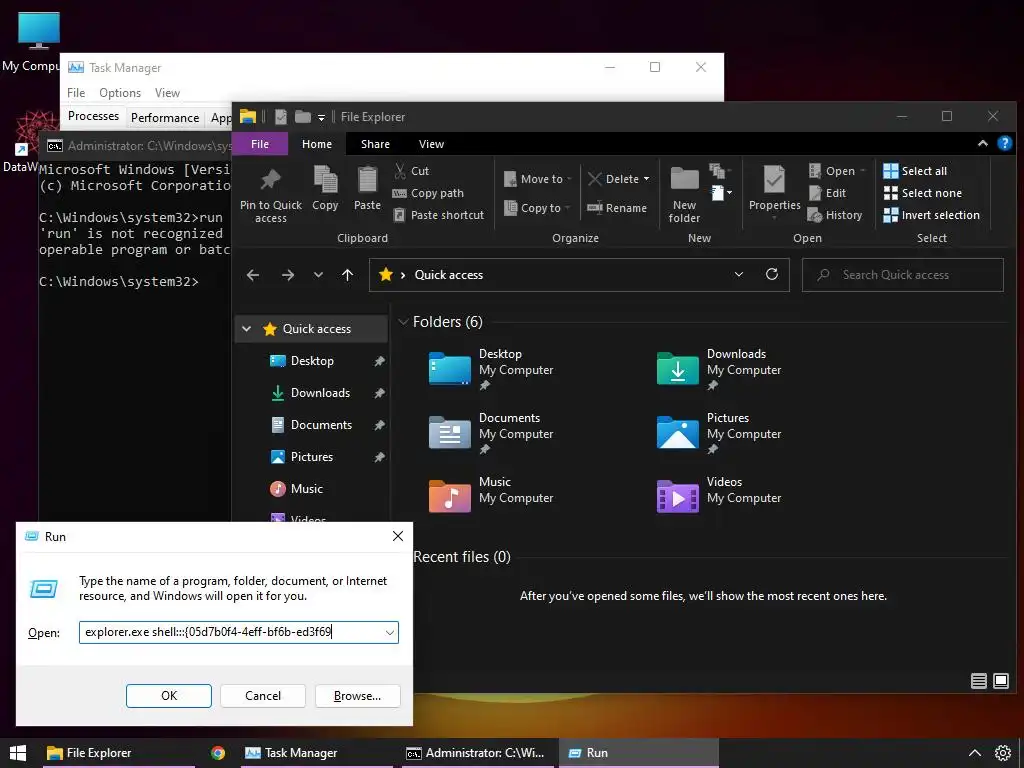Open Quick Access Toolbar customize arrow
The width and height of the screenshot is (1024, 768).
click(x=321, y=118)
